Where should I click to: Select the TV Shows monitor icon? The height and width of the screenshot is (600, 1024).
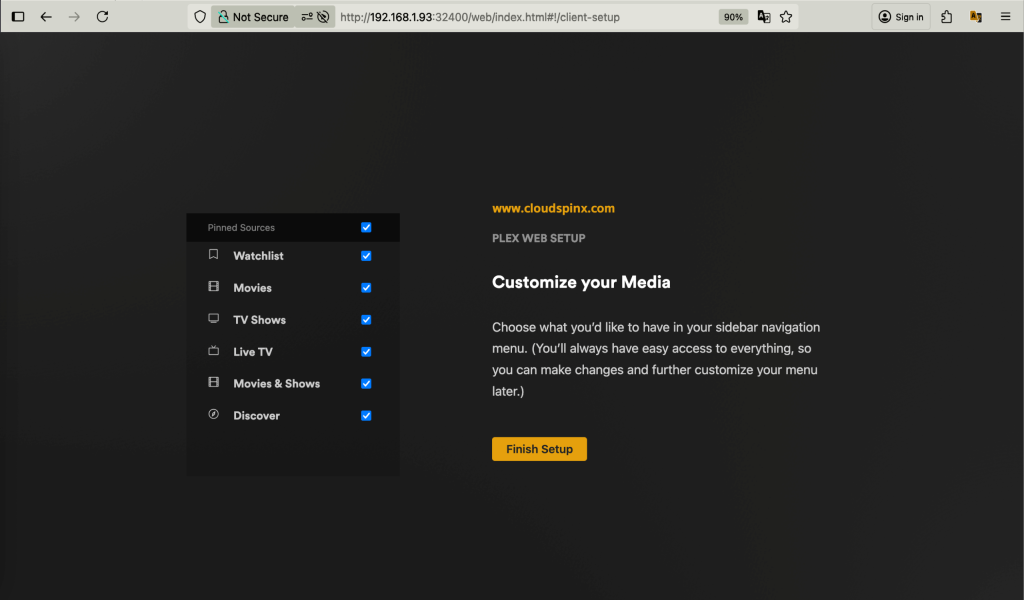(x=212, y=319)
